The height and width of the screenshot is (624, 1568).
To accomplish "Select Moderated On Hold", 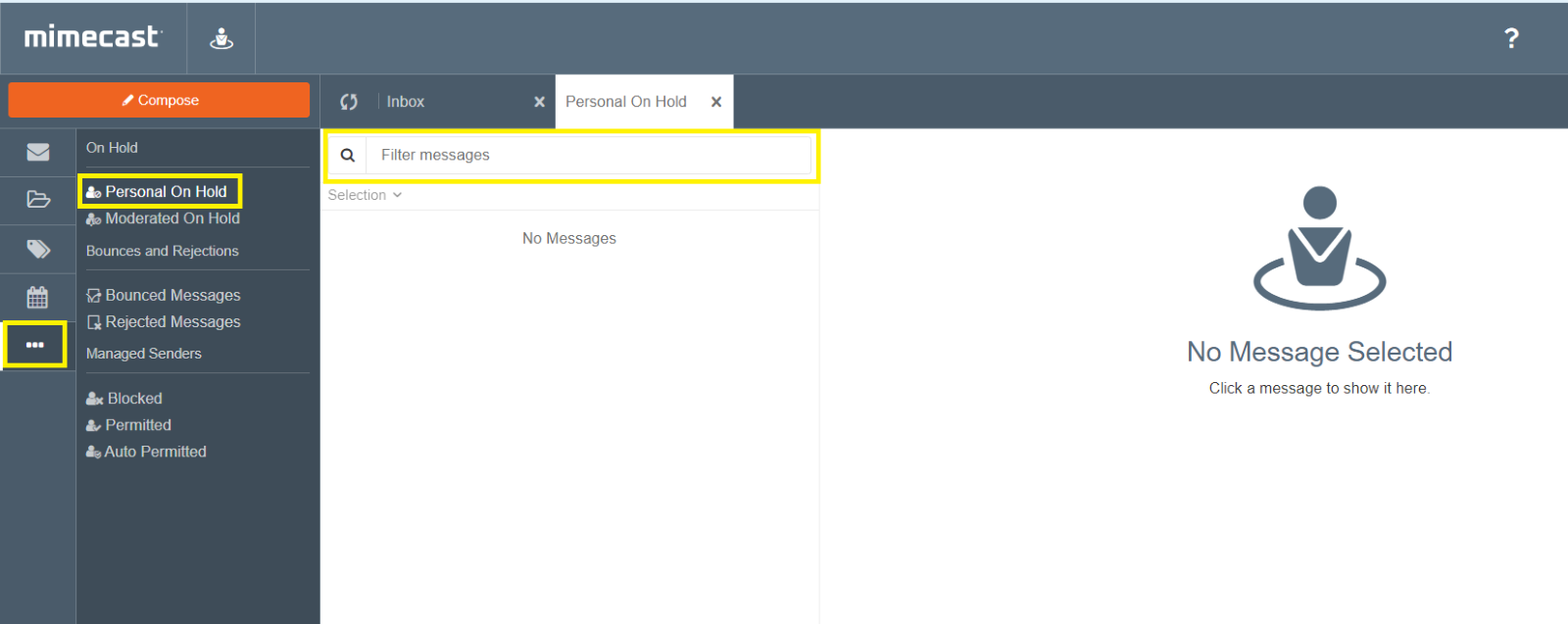I will [x=163, y=218].
